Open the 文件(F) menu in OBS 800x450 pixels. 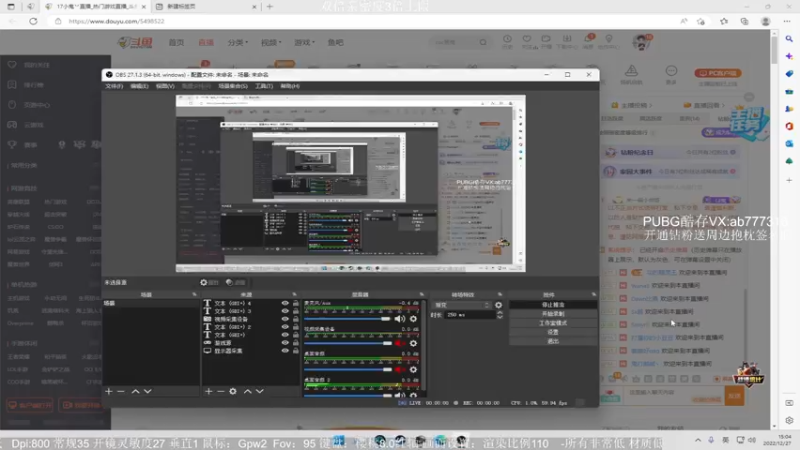pyautogui.click(x=114, y=86)
